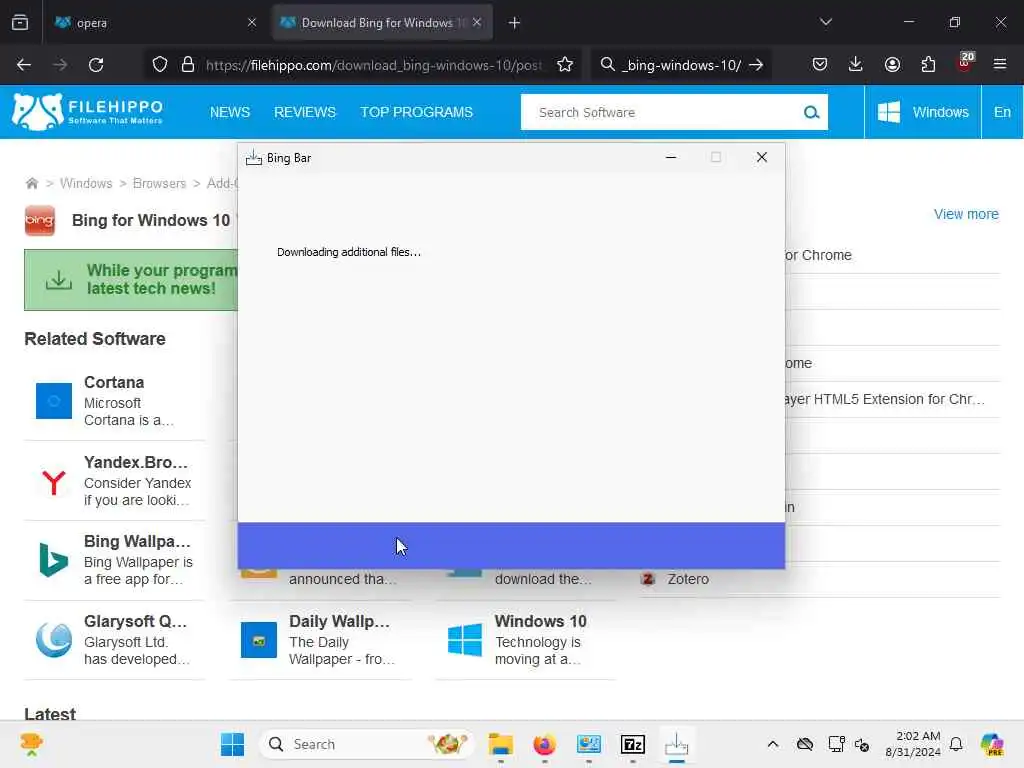Click the search bar go arrow
1024x768 pixels.
click(756, 65)
